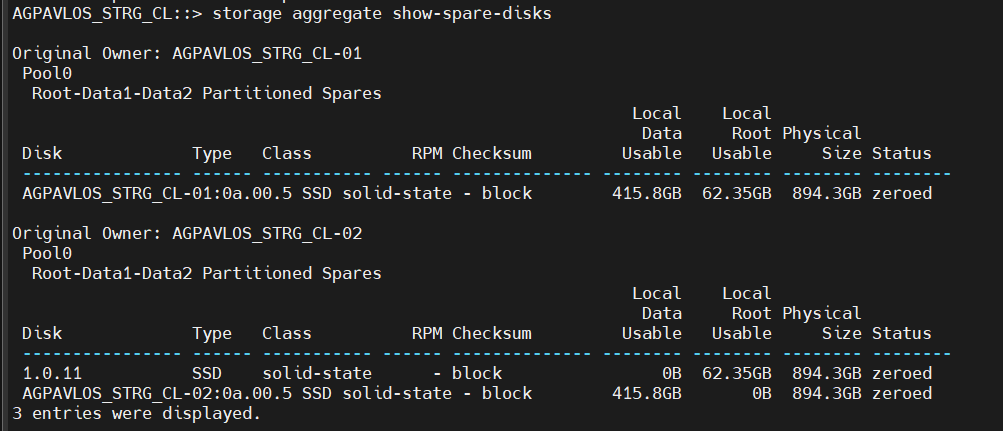Image resolution: width=1003 pixels, height=431 pixels.
Task: Click the first "Root-Data1-Data2 Partitioned Spares" heading
Action: 206,93
